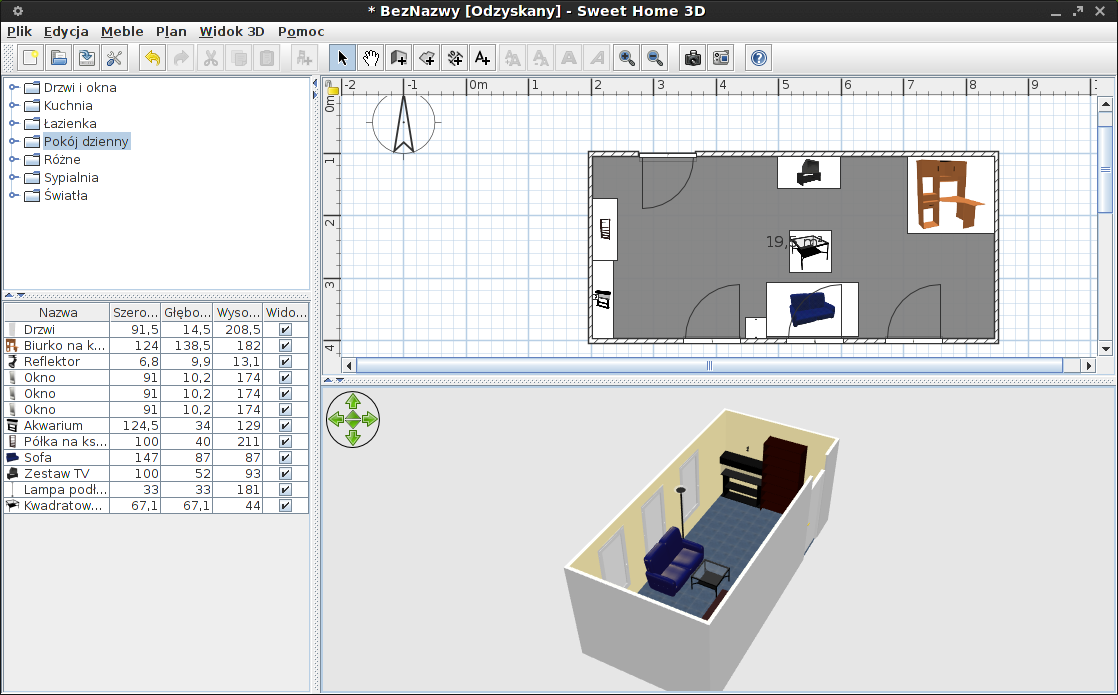Expand the Pokój dzienny folder

(x=13, y=141)
